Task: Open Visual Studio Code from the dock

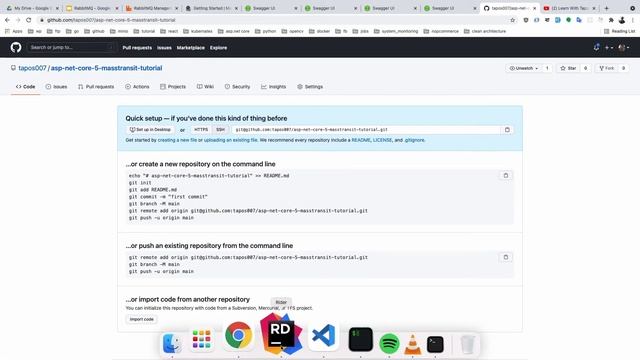Action: point(323,336)
